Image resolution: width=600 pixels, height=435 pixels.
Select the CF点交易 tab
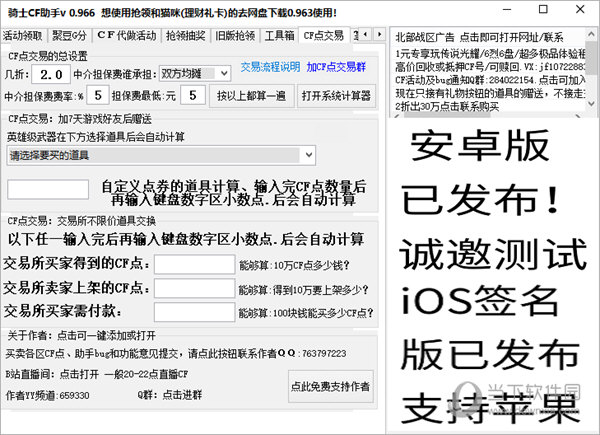tap(324, 35)
